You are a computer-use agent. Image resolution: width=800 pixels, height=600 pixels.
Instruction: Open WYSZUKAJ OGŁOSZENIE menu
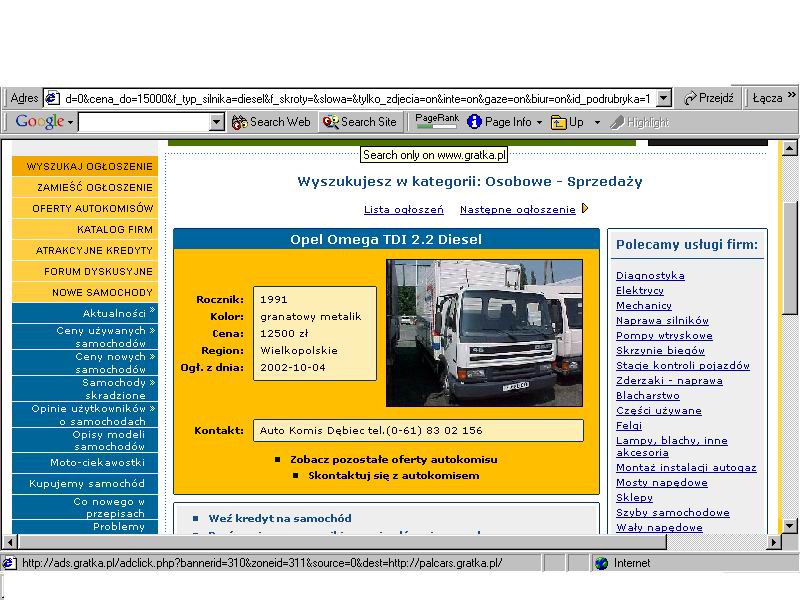85,166
